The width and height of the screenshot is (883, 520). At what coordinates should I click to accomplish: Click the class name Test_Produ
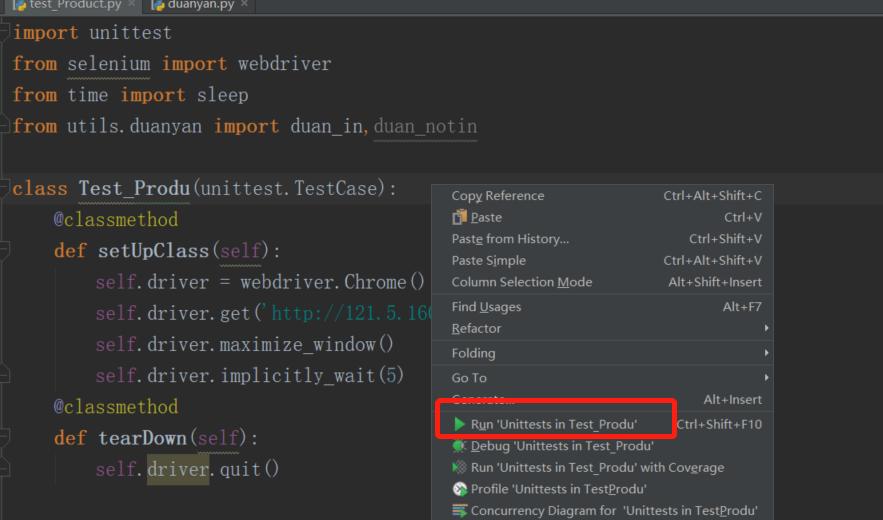point(134,188)
